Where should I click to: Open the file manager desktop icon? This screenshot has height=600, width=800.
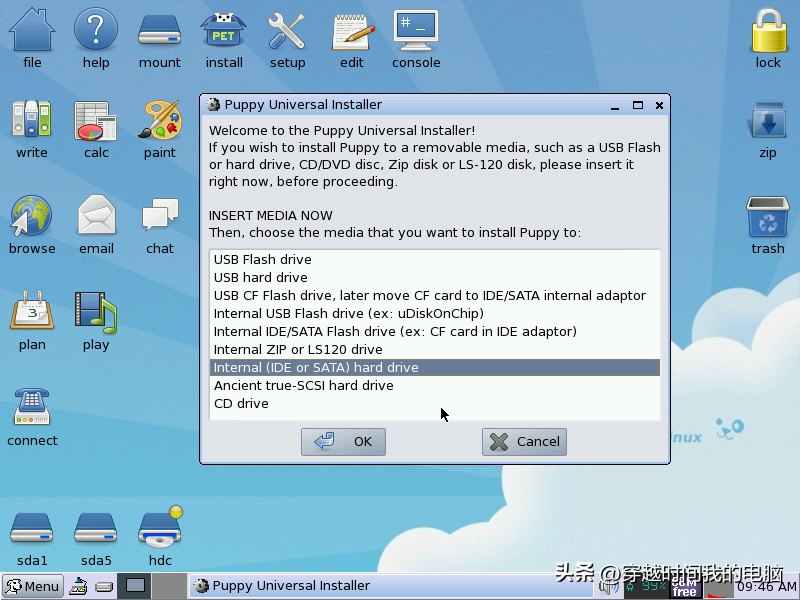click(32, 31)
